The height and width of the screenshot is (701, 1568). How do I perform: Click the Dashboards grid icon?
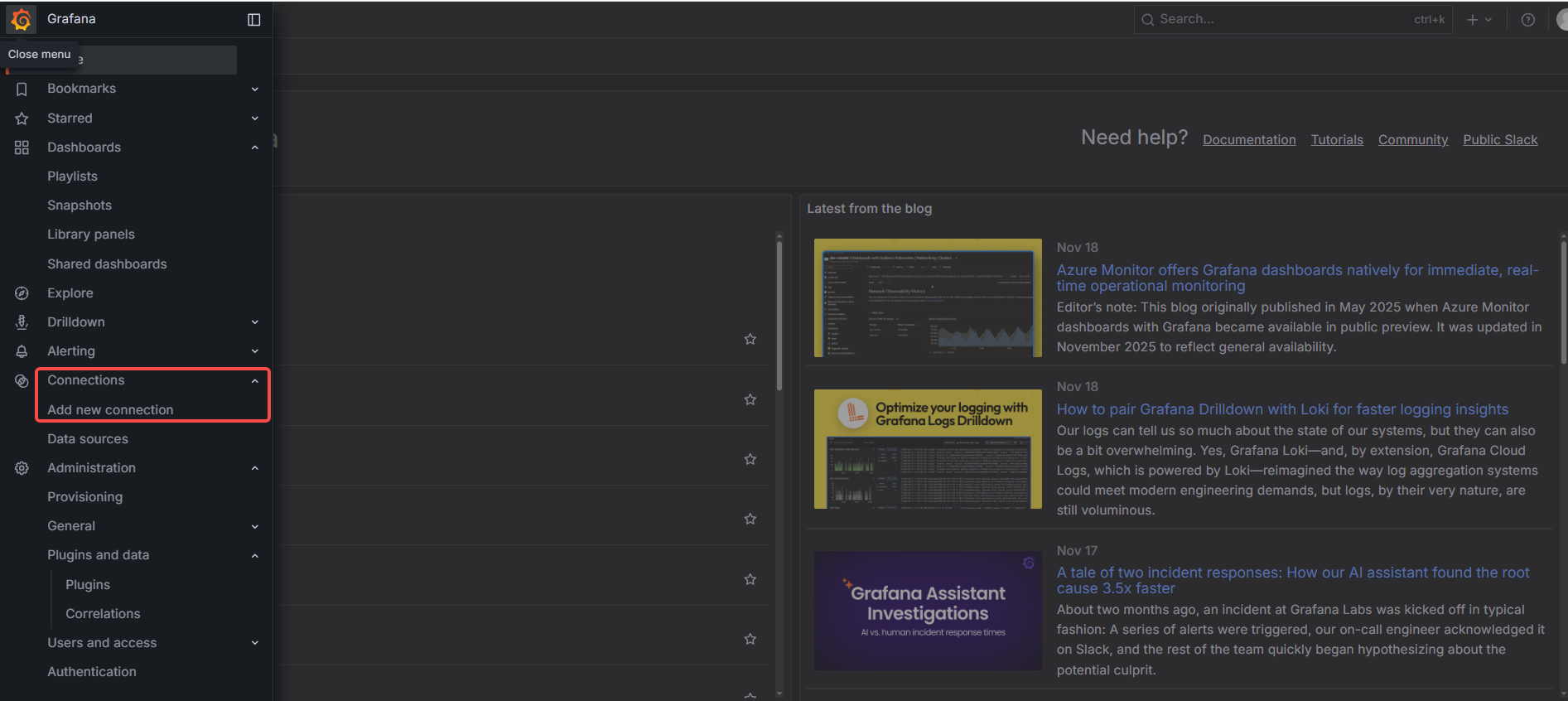(x=22, y=147)
